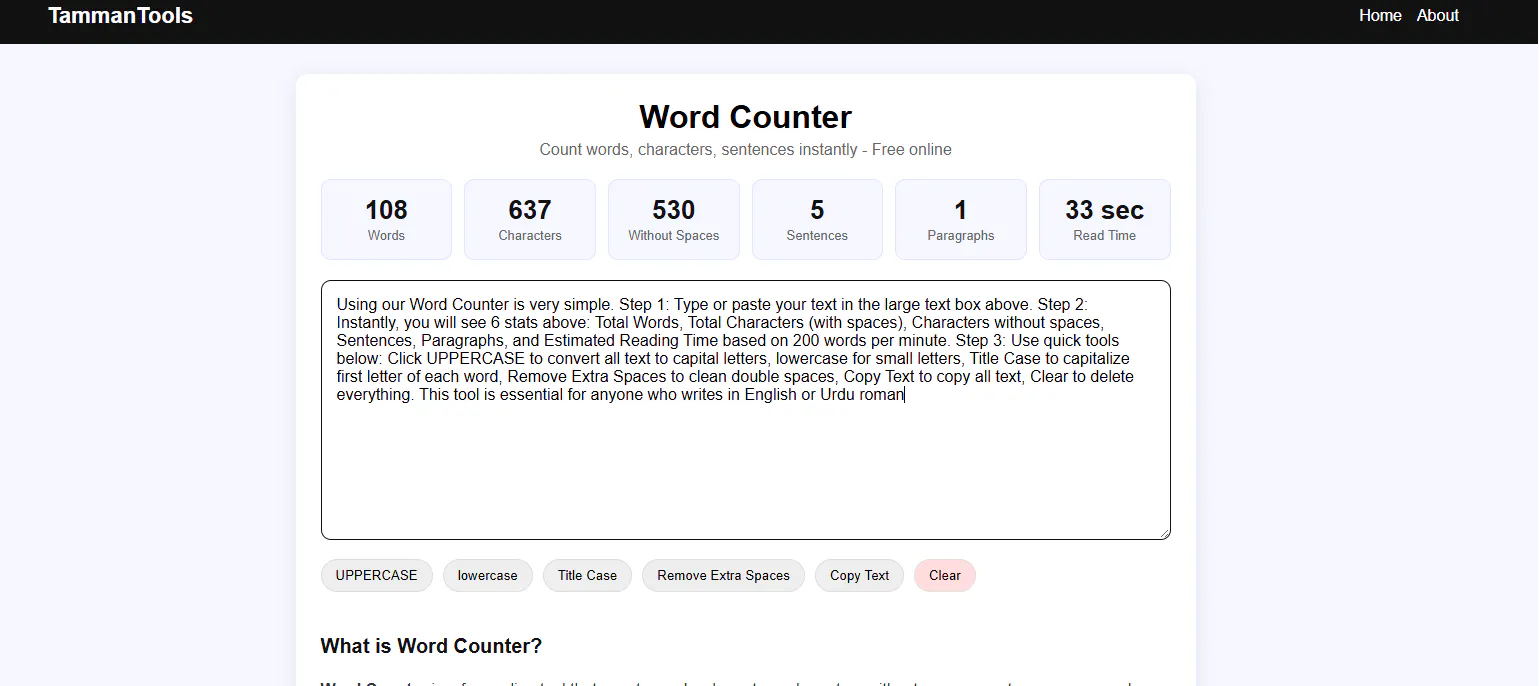1539x686 pixels.
Task: Click the TammanTools site logo
Action: click(x=120, y=15)
